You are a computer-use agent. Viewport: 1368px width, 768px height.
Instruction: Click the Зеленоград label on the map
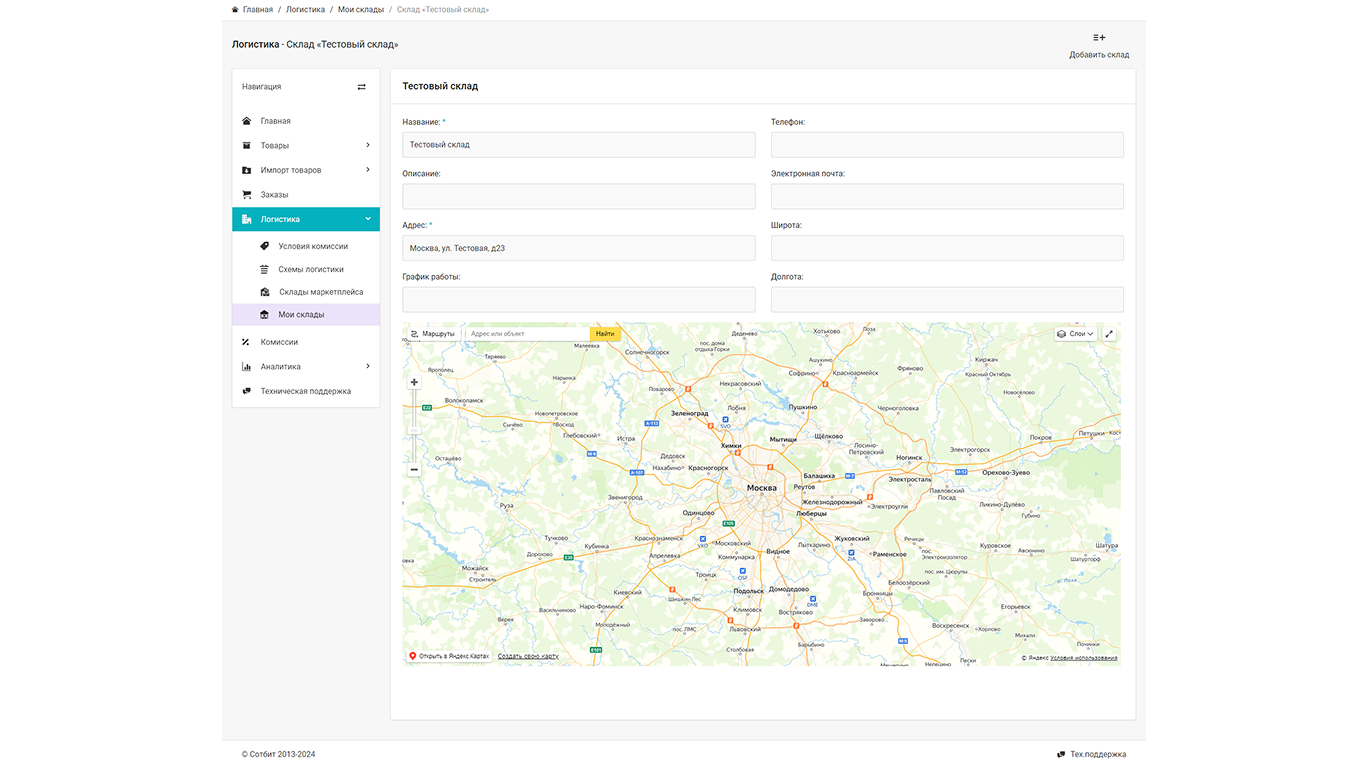tap(689, 413)
